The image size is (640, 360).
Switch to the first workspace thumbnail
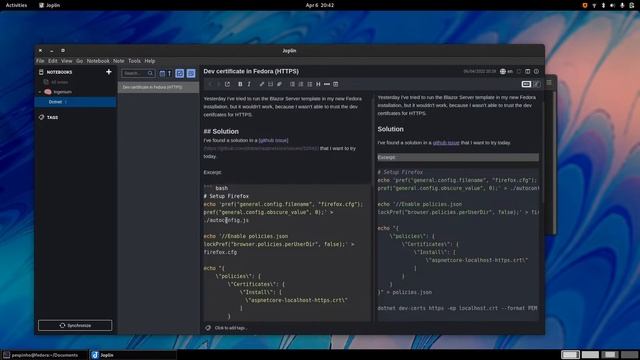(x=570, y=355)
